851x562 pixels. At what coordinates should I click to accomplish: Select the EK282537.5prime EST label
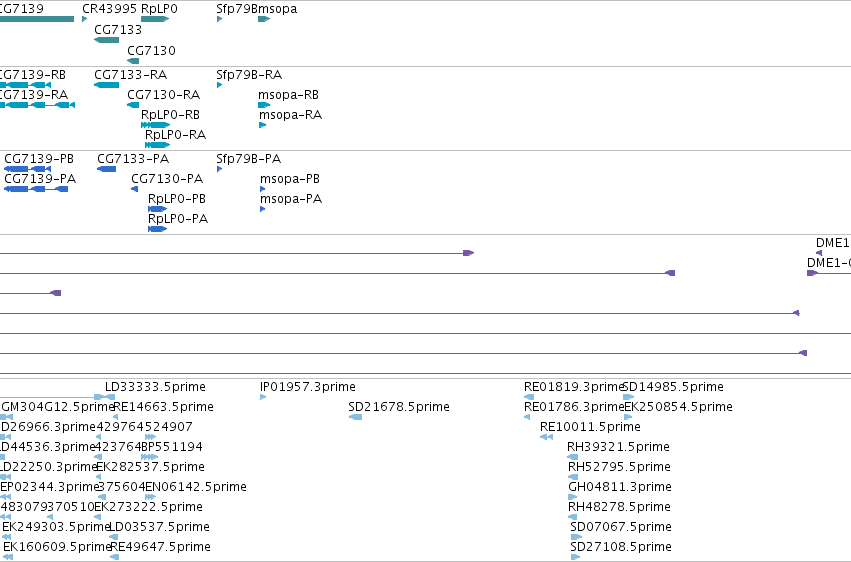tap(150, 467)
